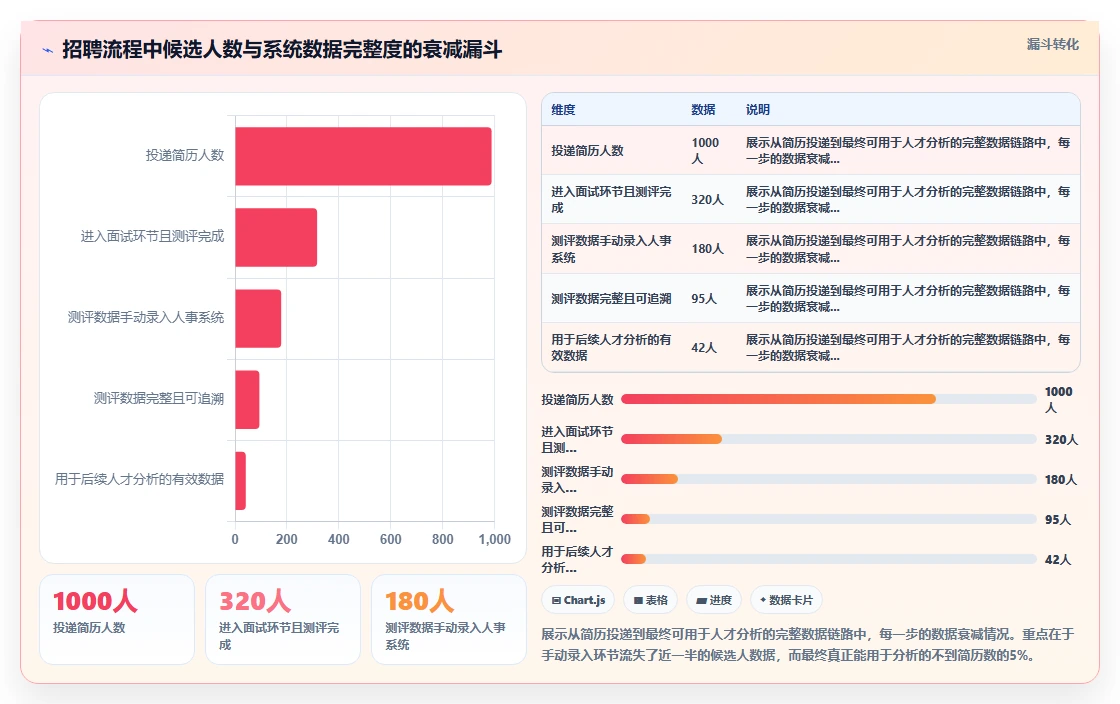Click the 测评数据完整且可追溯 chart bar
Viewport: 1120px width, 704px height.
(x=247, y=399)
